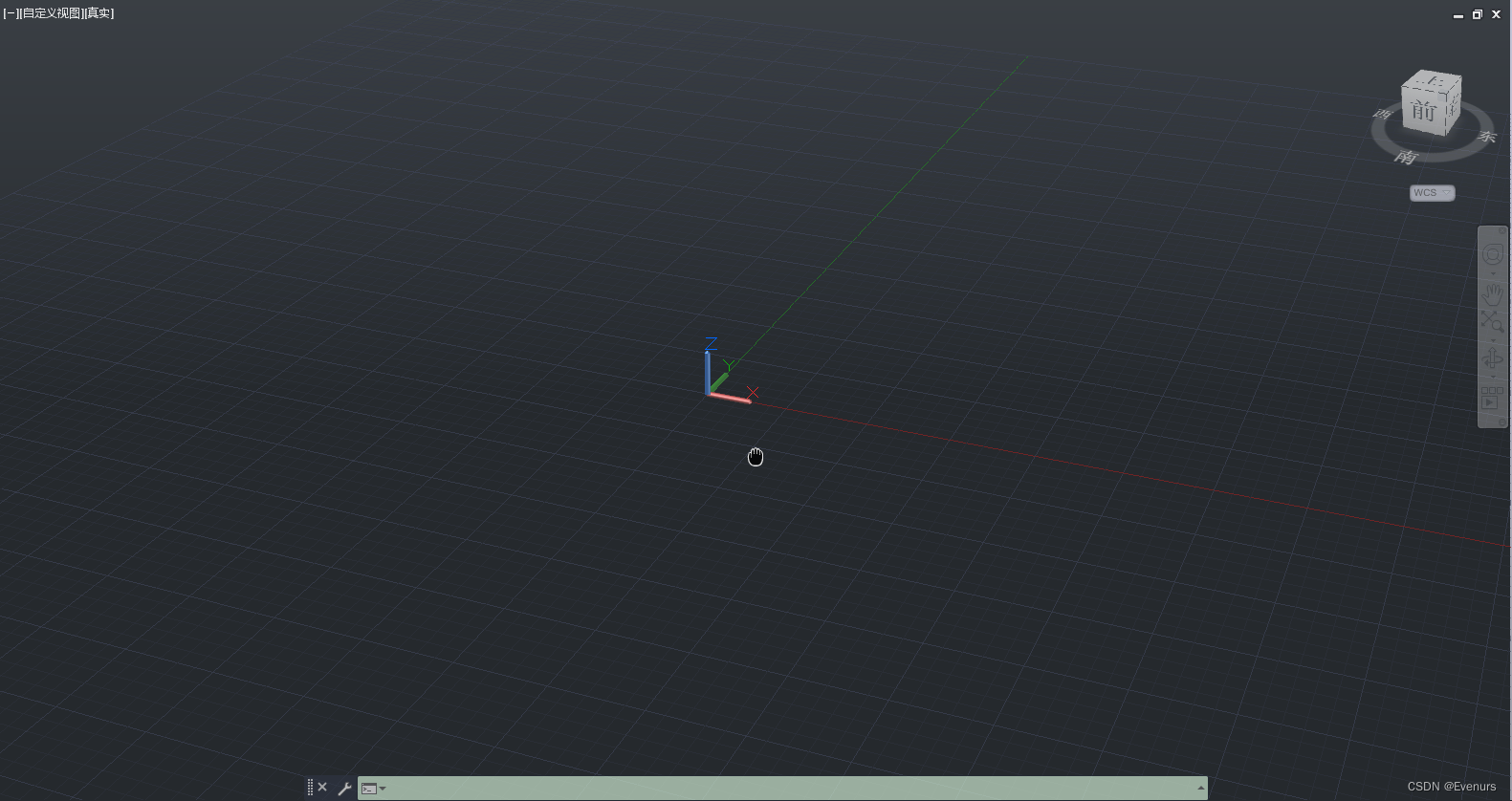Expand the orbit options arrow below Orbit
The height and width of the screenshot is (801, 1512).
[1493, 378]
